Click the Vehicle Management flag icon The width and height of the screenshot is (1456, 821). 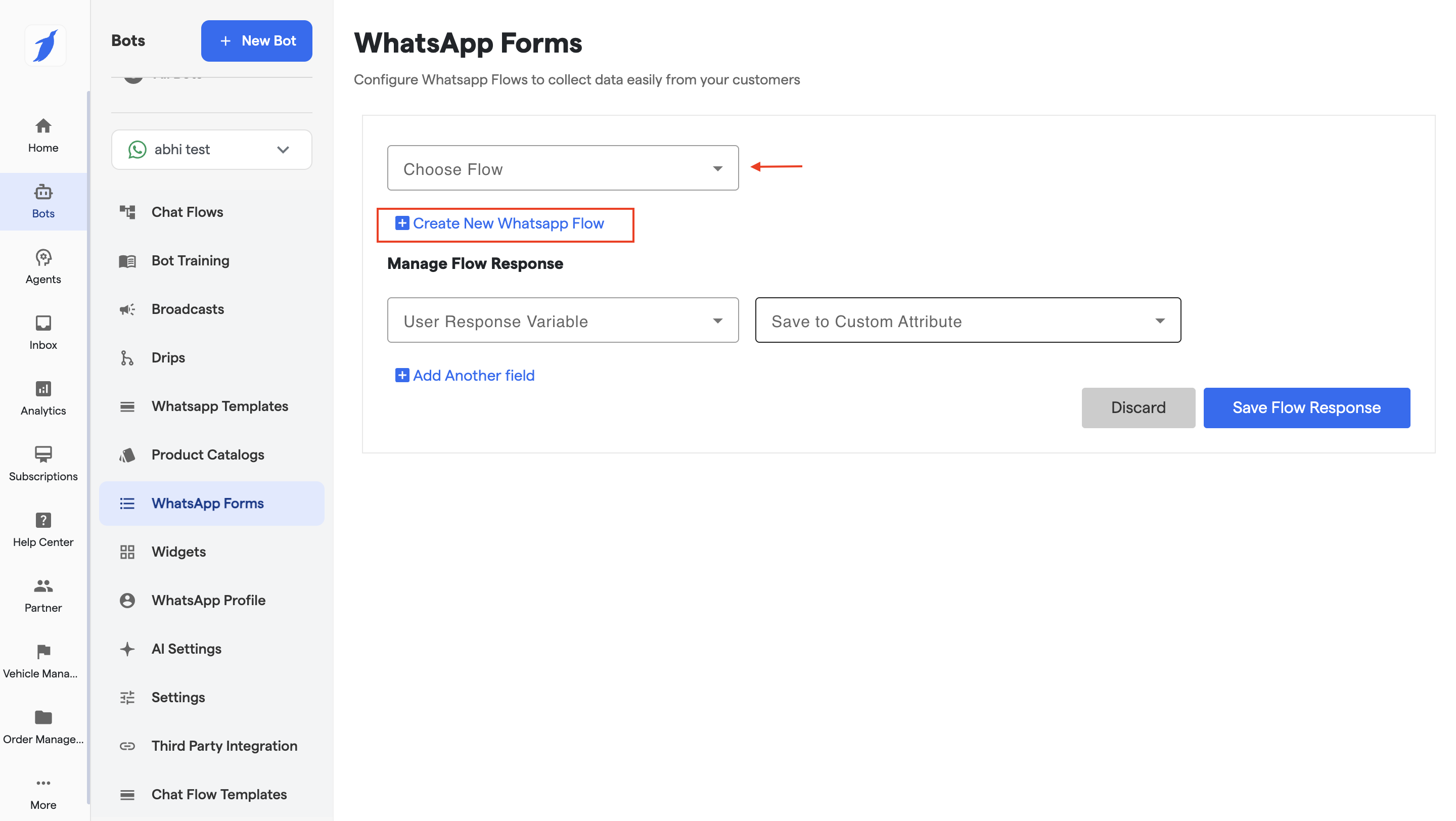(x=43, y=652)
